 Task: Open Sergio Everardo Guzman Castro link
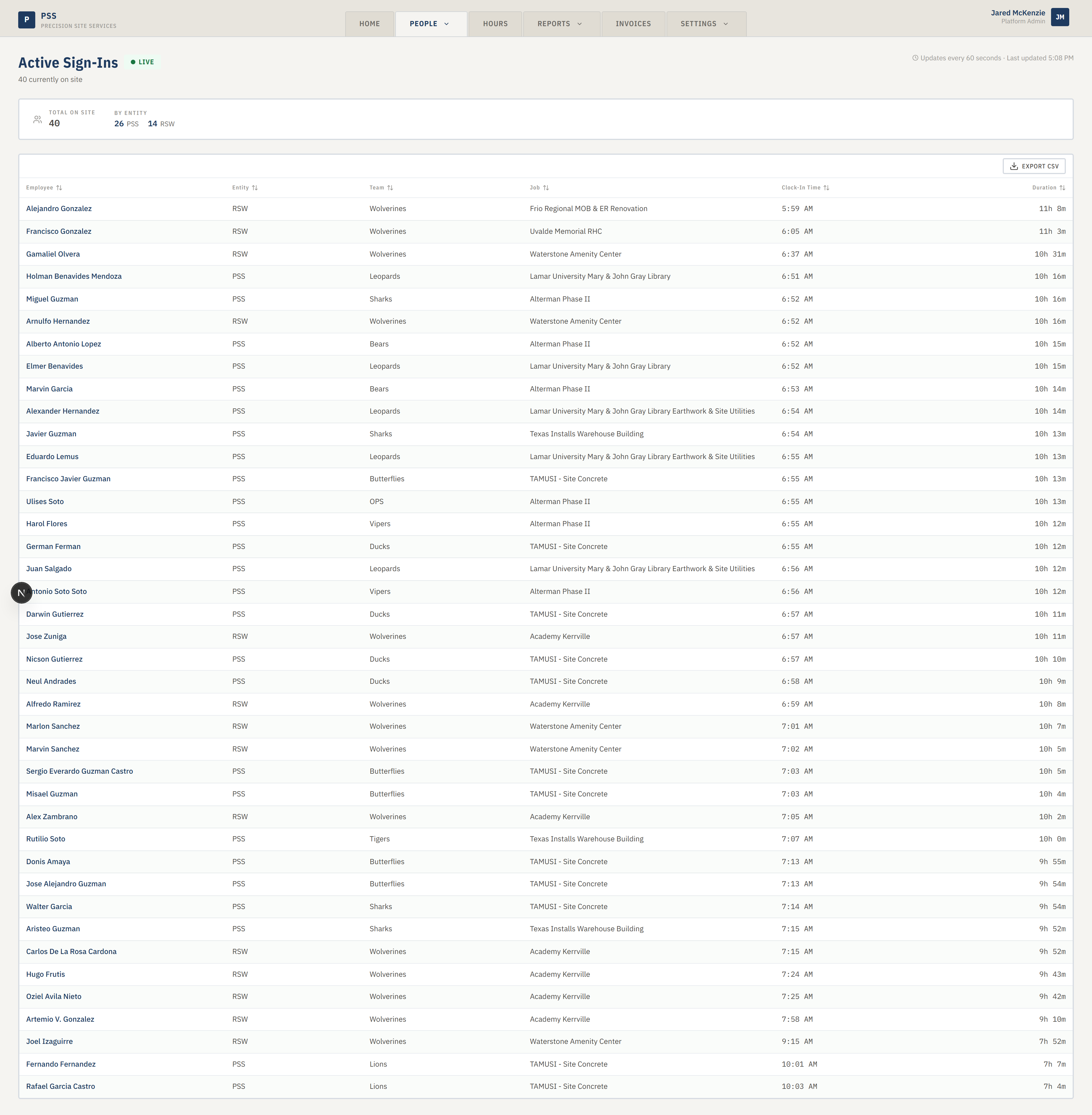pos(79,771)
